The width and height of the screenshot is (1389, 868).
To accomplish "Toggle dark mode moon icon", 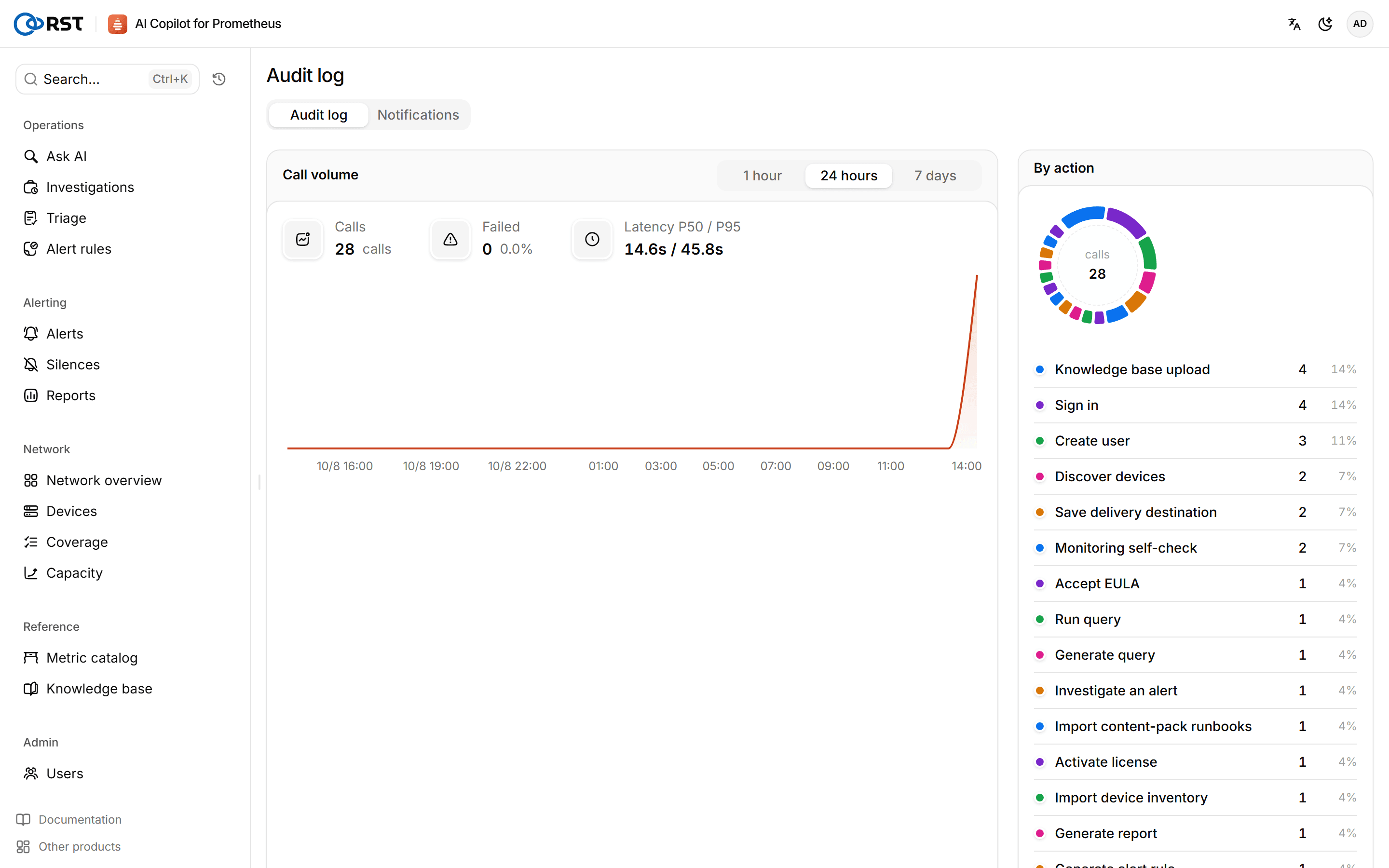I will [x=1325, y=24].
